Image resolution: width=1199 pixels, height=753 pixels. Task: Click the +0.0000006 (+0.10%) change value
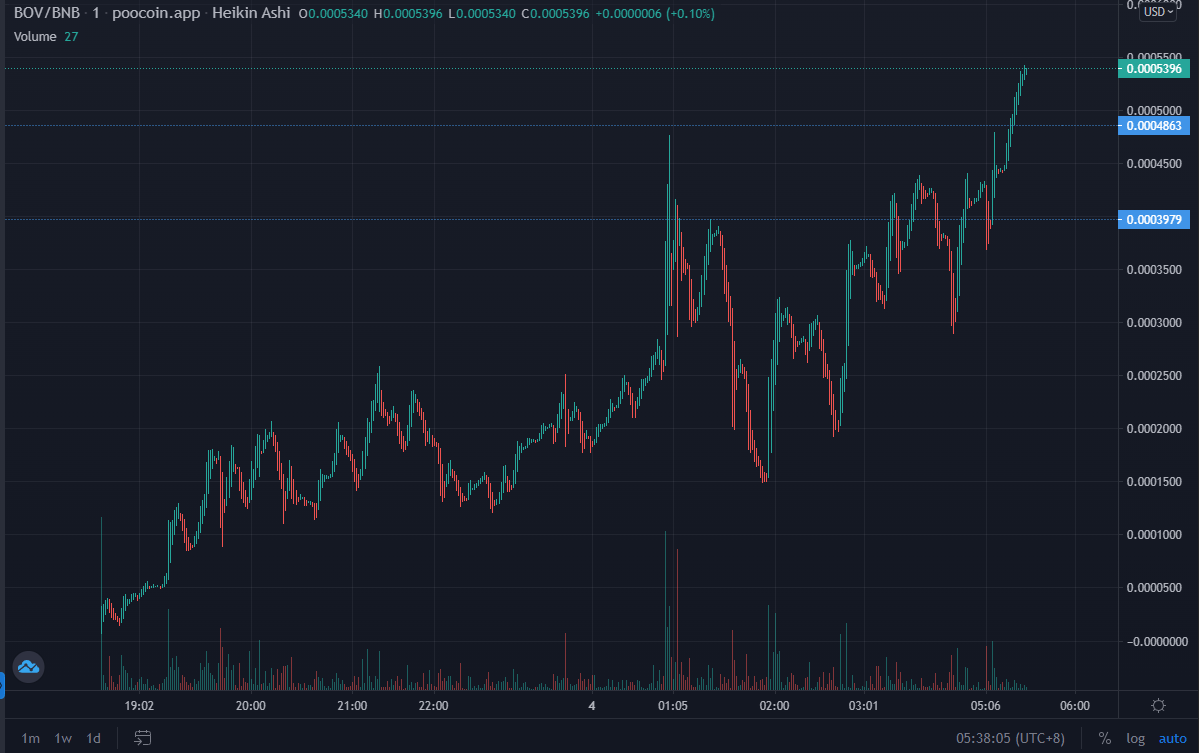tap(655, 14)
